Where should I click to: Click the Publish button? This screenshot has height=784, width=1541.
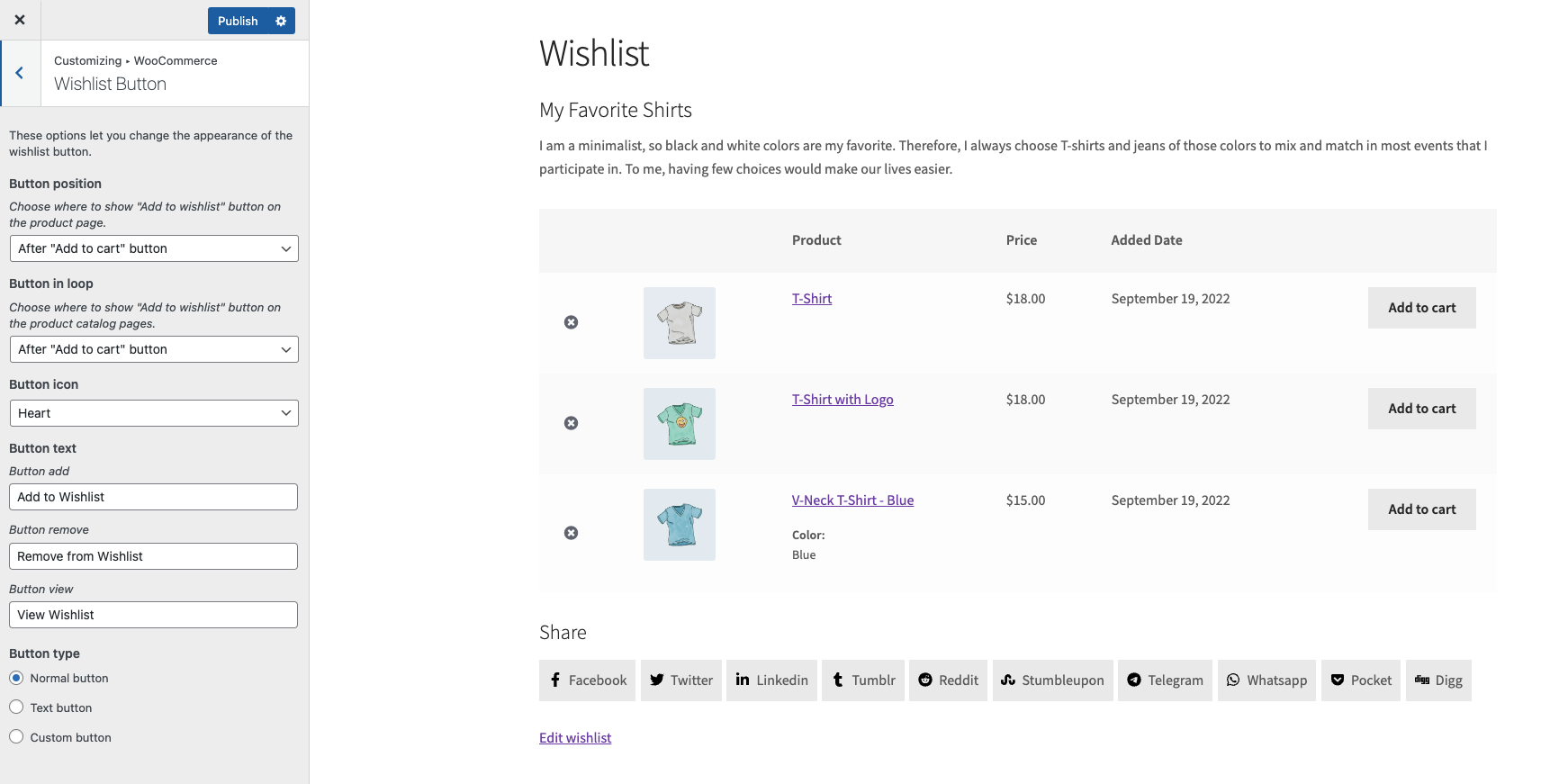tap(238, 21)
